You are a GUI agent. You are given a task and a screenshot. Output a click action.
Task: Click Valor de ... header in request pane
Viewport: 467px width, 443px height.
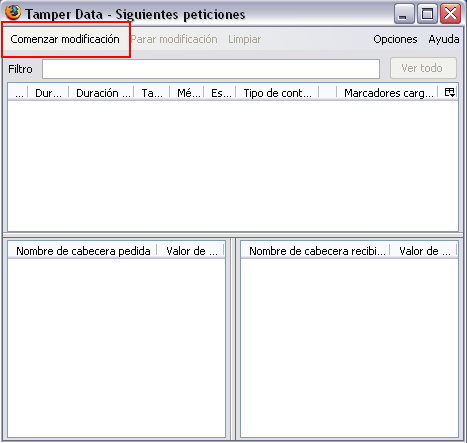tap(191, 251)
